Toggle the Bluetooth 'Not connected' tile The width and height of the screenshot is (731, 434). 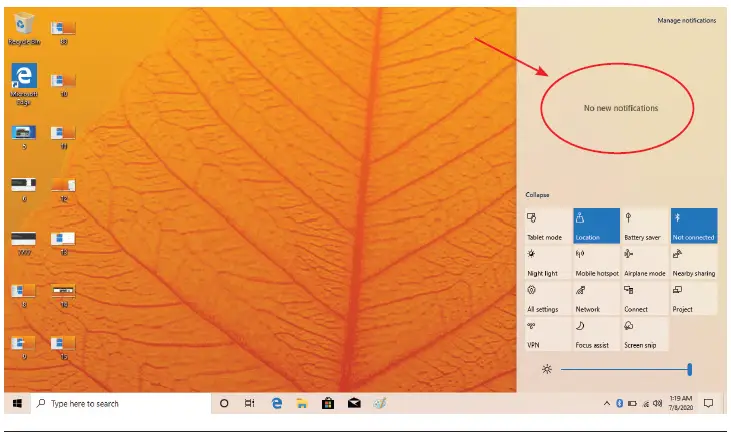tap(694, 226)
